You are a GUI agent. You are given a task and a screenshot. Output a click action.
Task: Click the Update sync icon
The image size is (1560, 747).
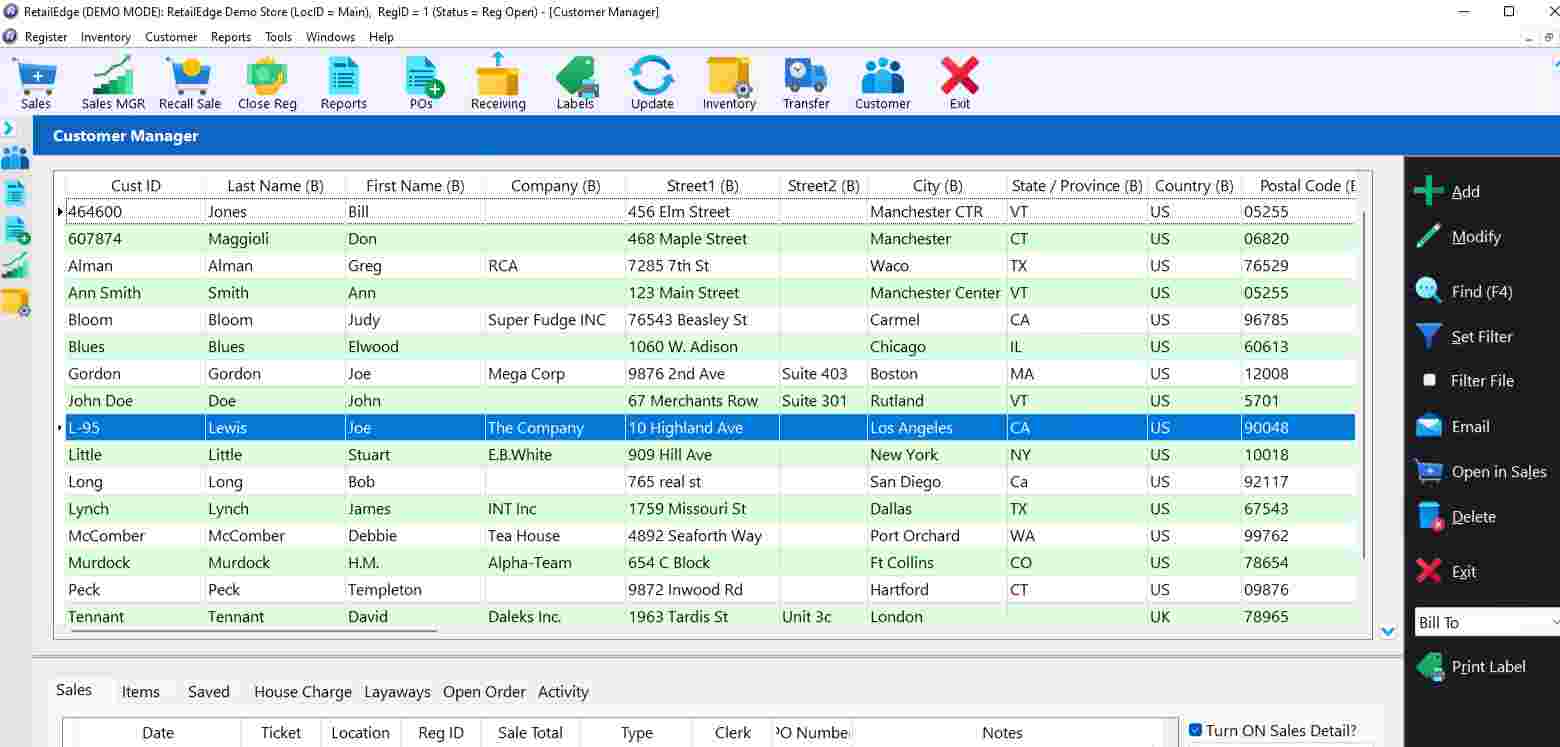pyautogui.click(x=651, y=82)
